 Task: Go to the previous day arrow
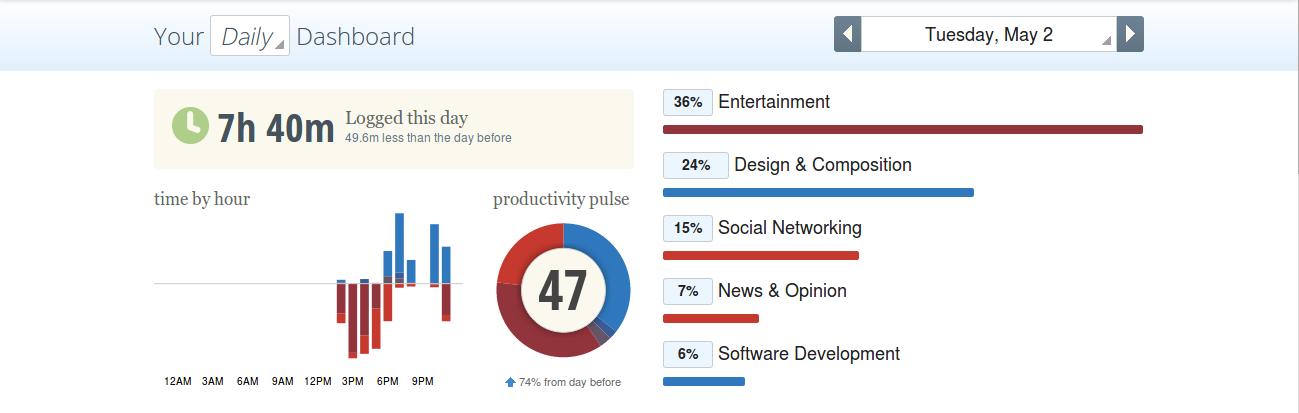(x=847, y=35)
